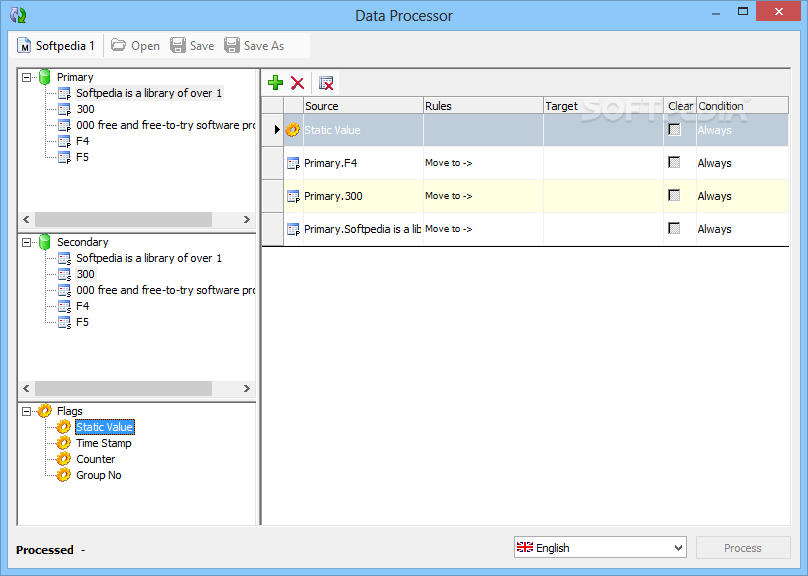808x576 pixels.
Task: Click the Save As floppy disk icon
Action: pyautogui.click(x=232, y=45)
